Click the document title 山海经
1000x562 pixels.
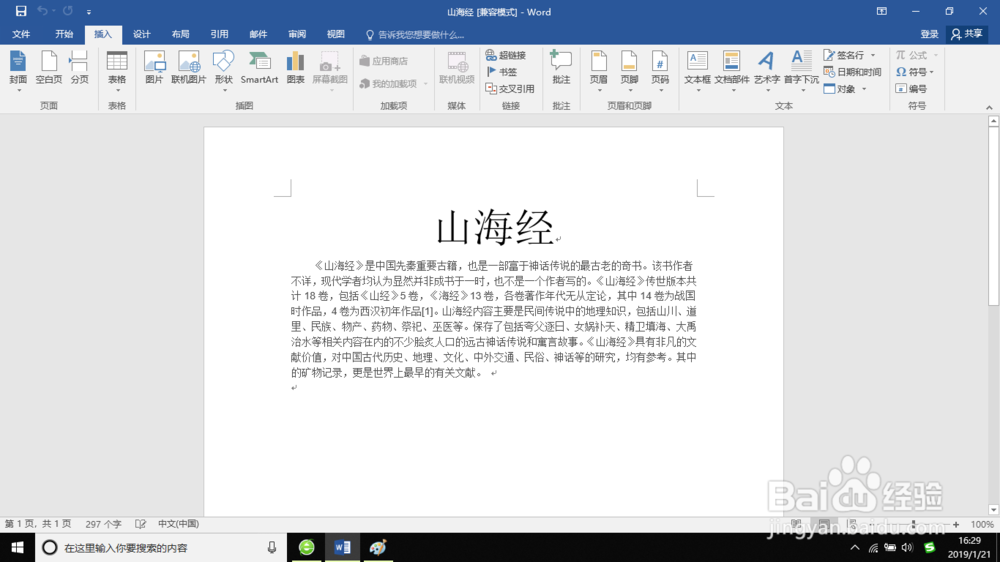[495, 228]
